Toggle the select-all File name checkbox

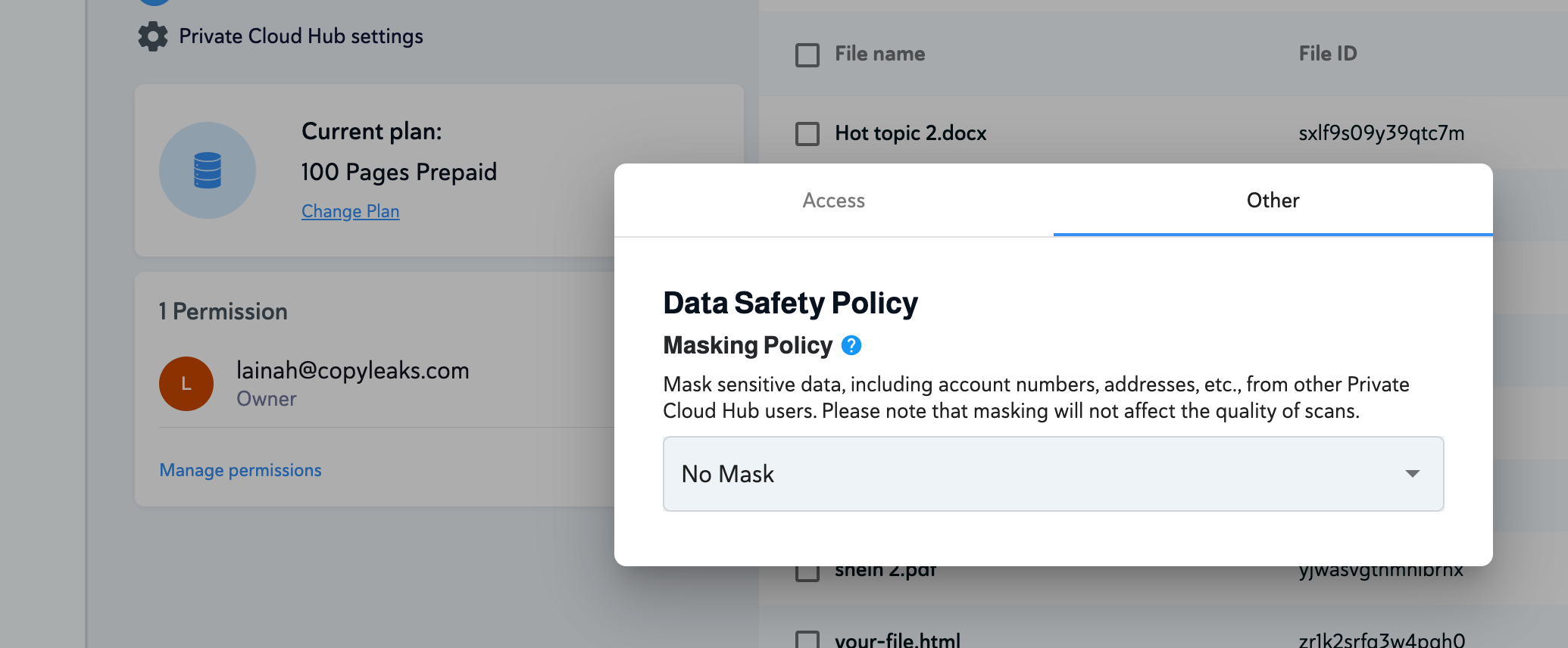pyautogui.click(x=807, y=55)
